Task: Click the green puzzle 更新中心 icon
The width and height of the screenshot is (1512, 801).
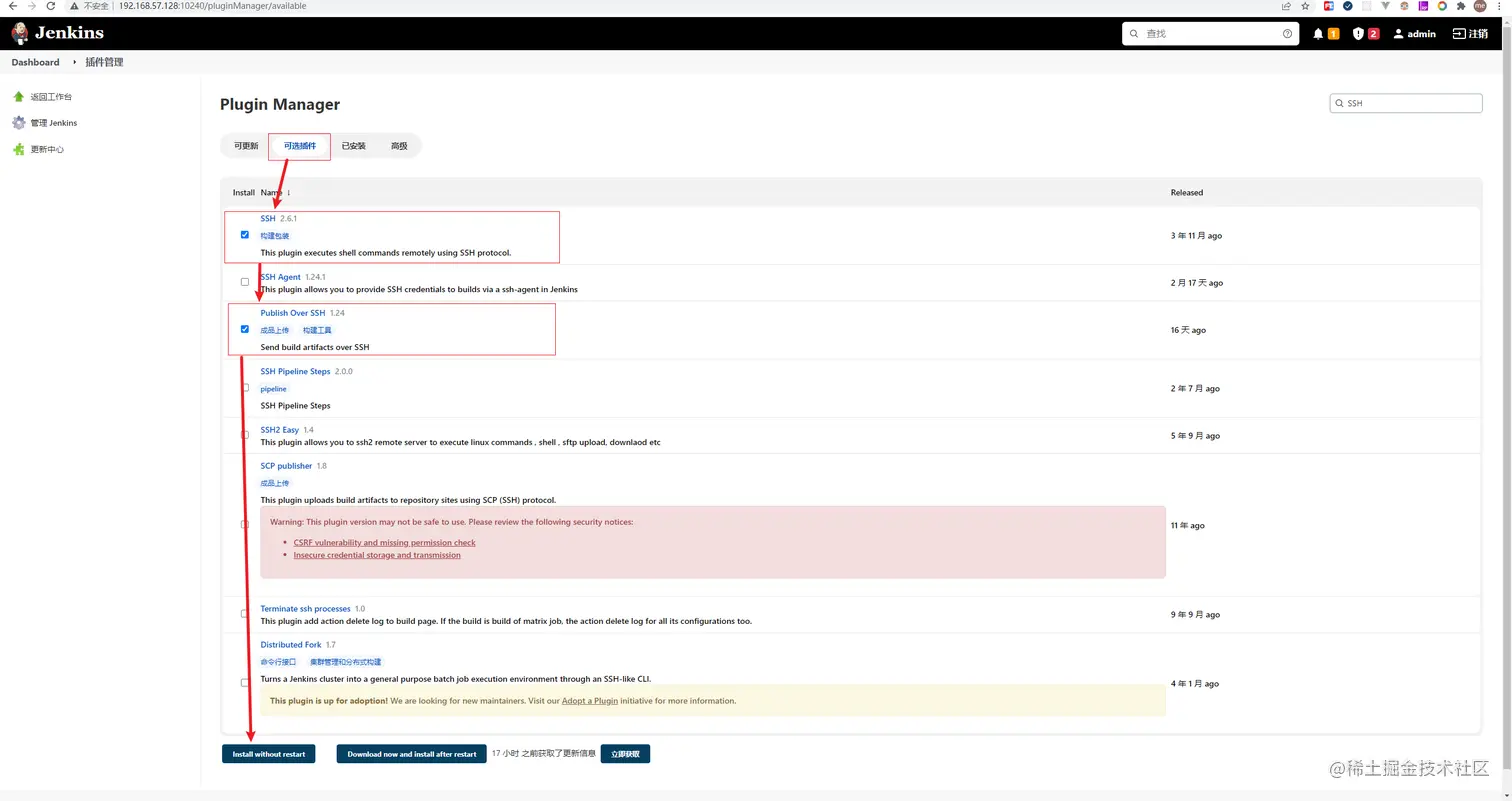Action: coord(18,149)
